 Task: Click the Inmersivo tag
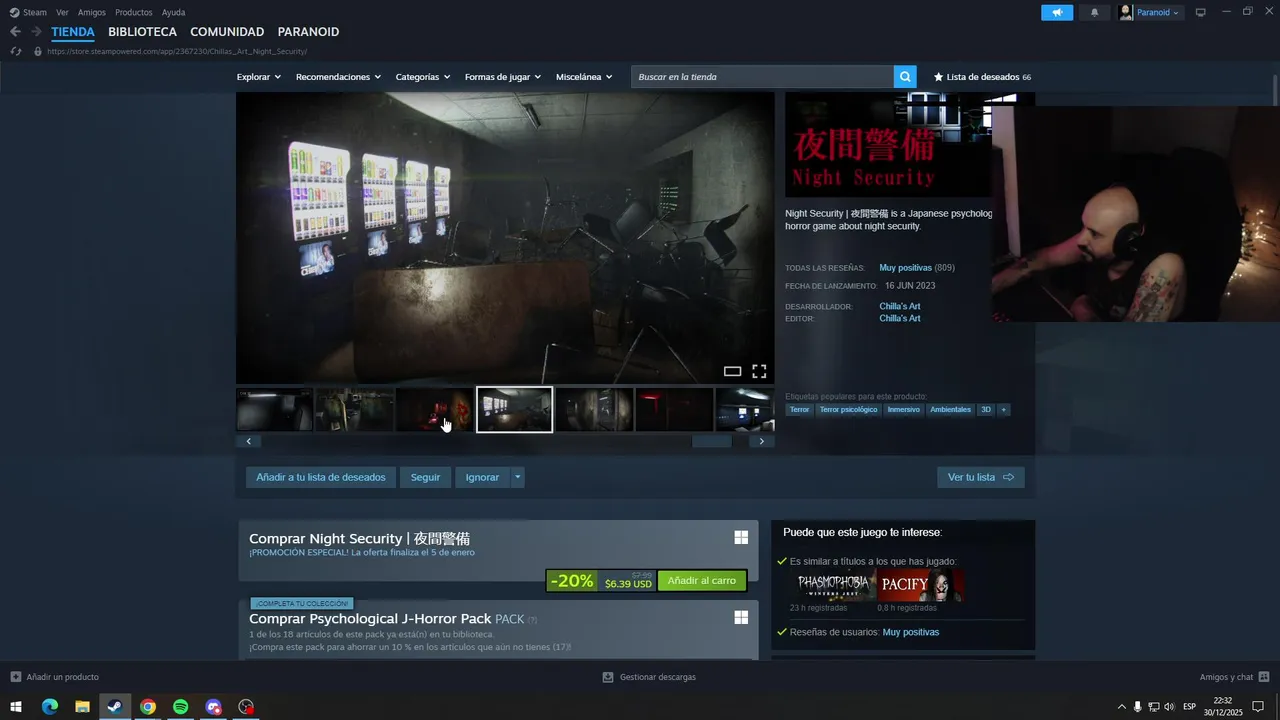903,409
